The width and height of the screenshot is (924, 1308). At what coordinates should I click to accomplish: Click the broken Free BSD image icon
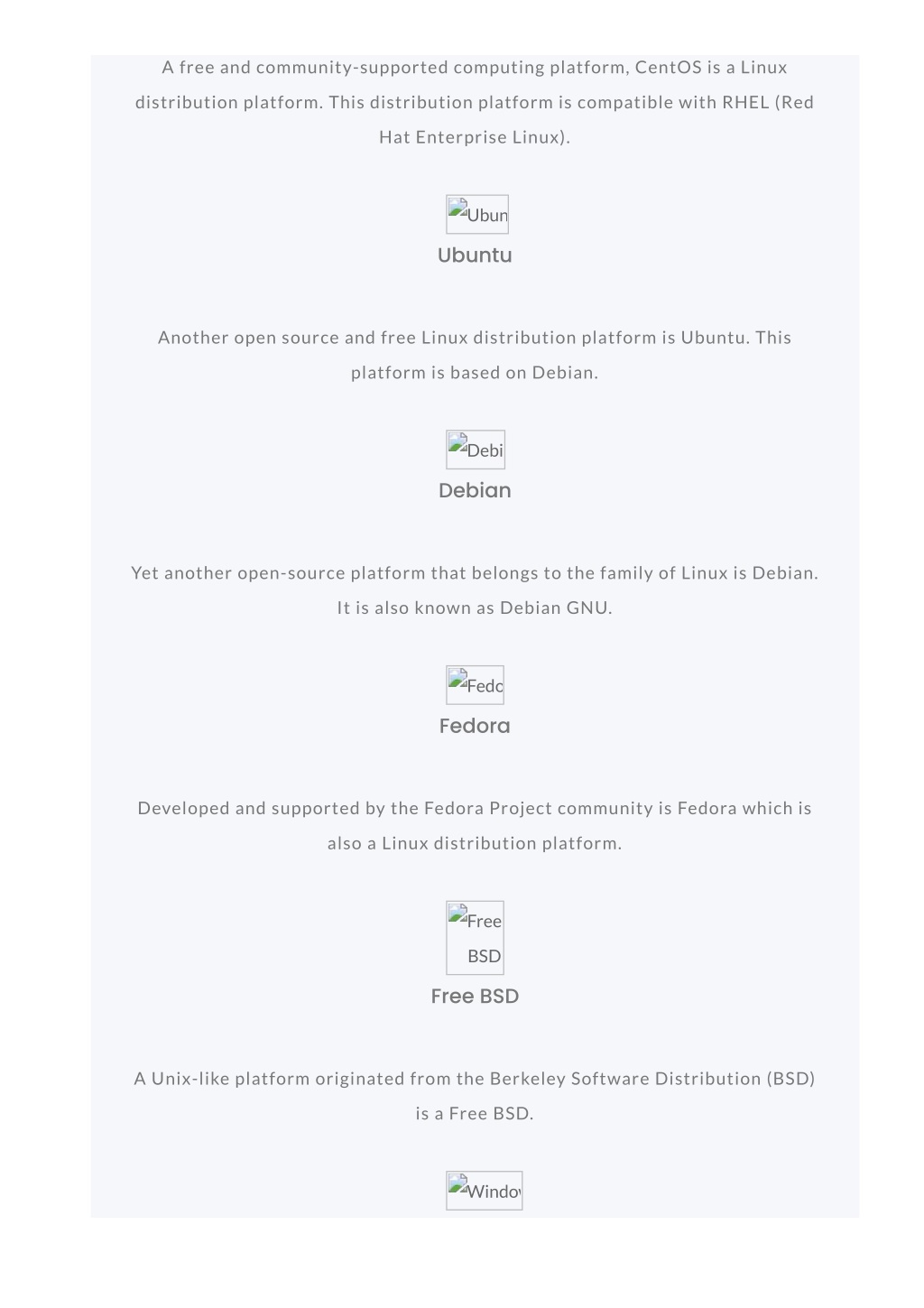click(x=476, y=938)
